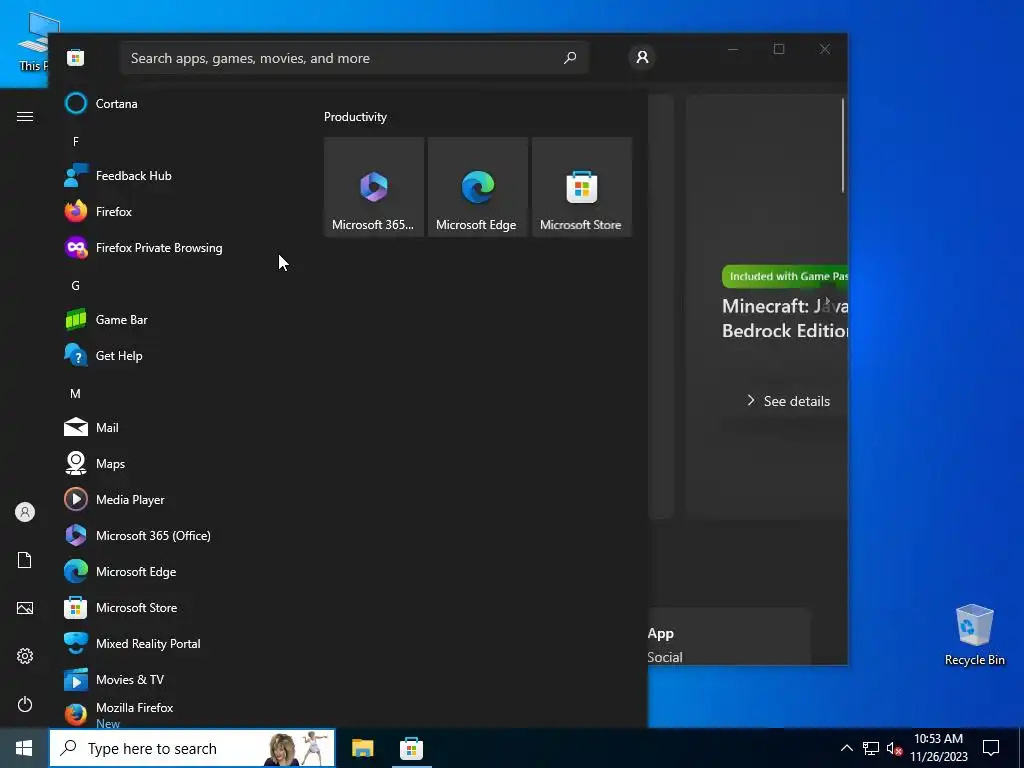Open the Mail app
The height and width of the screenshot is (768, 1024).
tap(176, 428)
